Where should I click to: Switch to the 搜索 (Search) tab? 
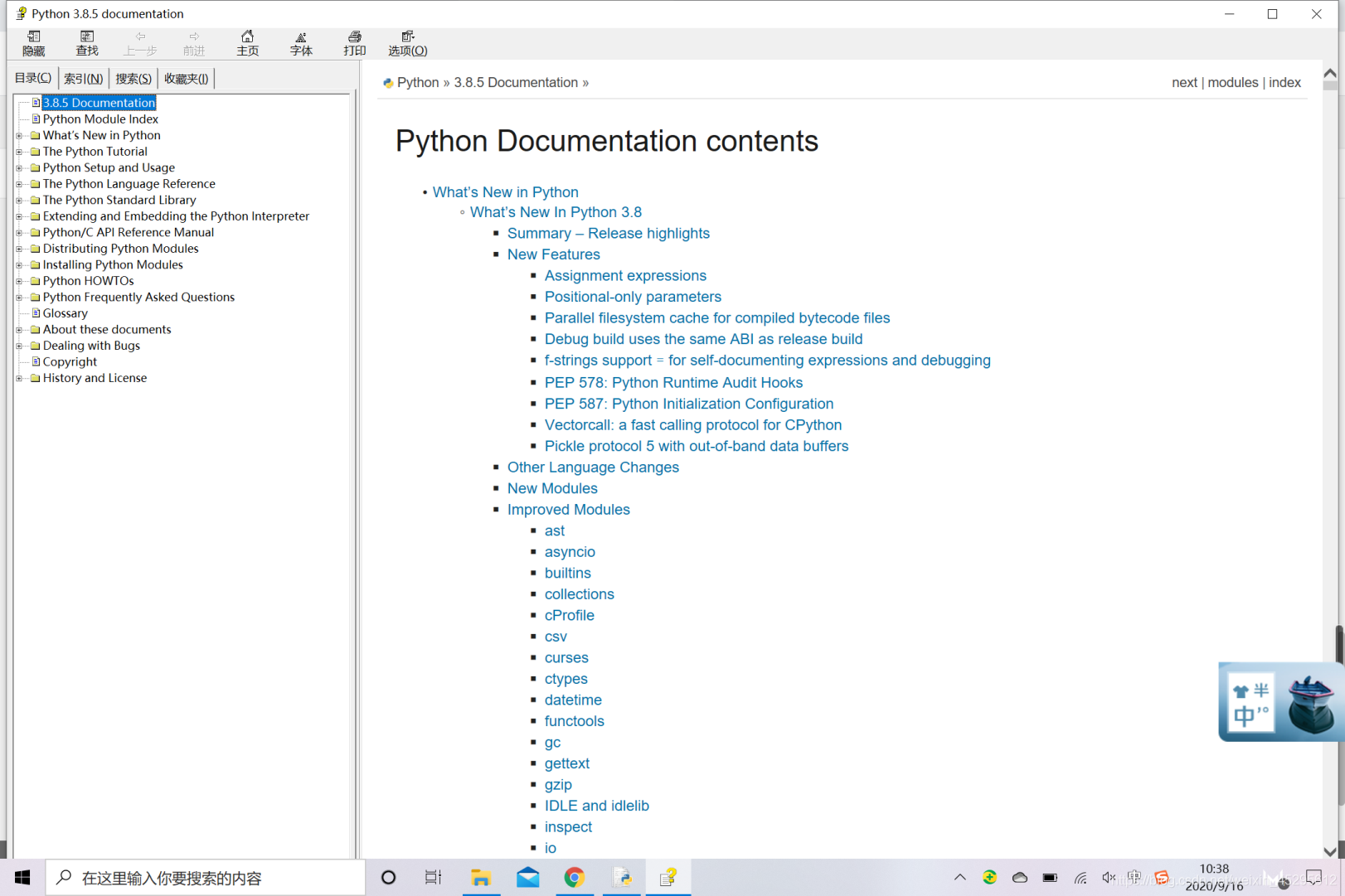coord(134,79)
